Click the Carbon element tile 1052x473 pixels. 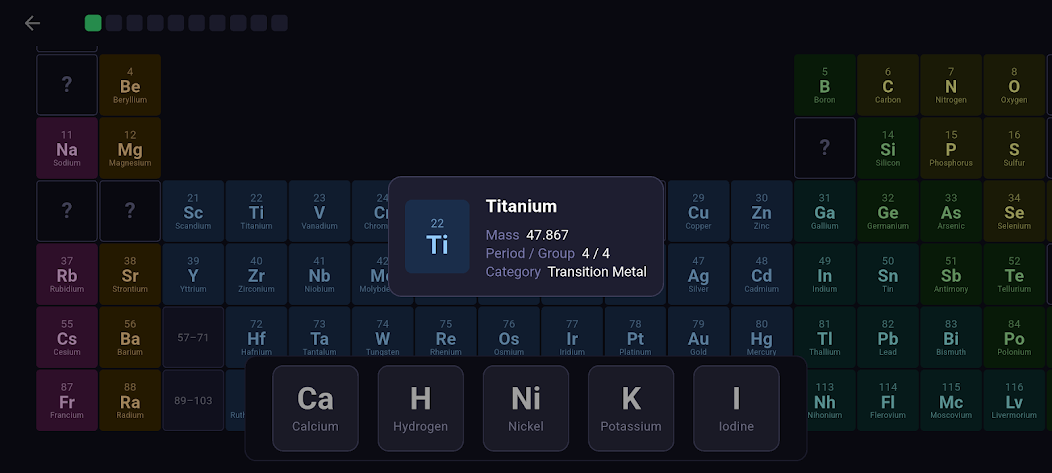(x=888, y=85)
